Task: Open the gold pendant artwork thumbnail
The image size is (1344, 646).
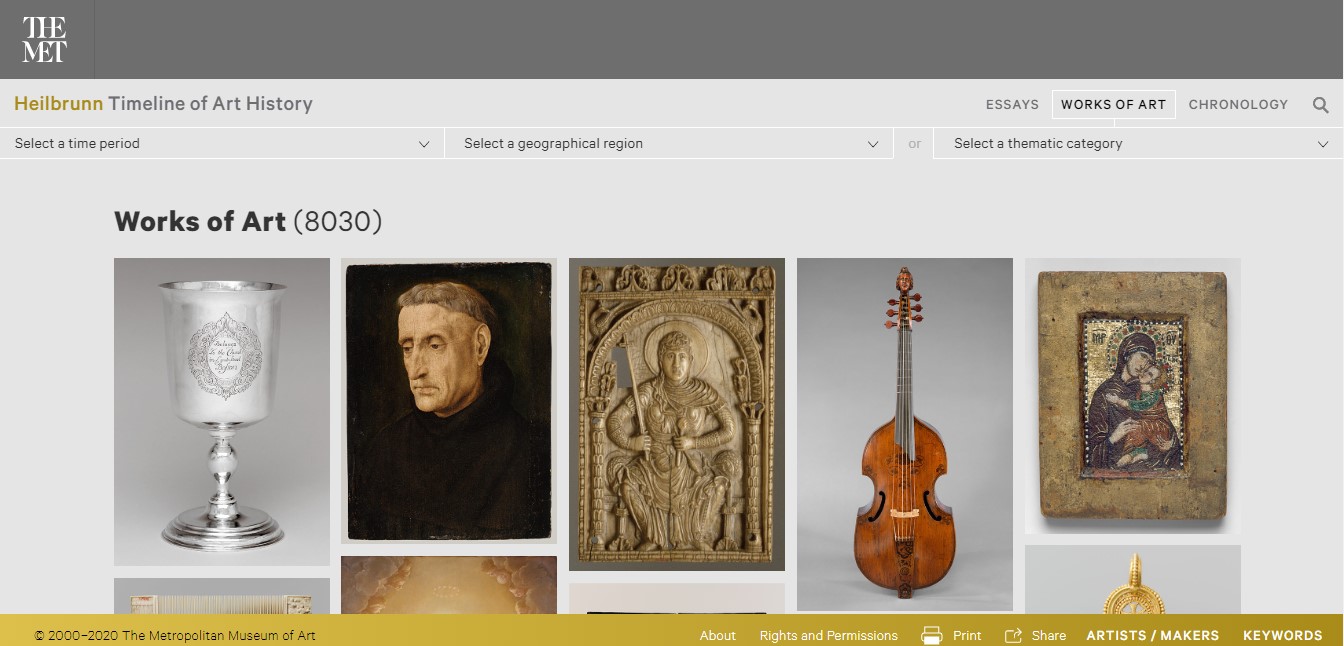Action: pyautogui.click(x=1133, y=580)
